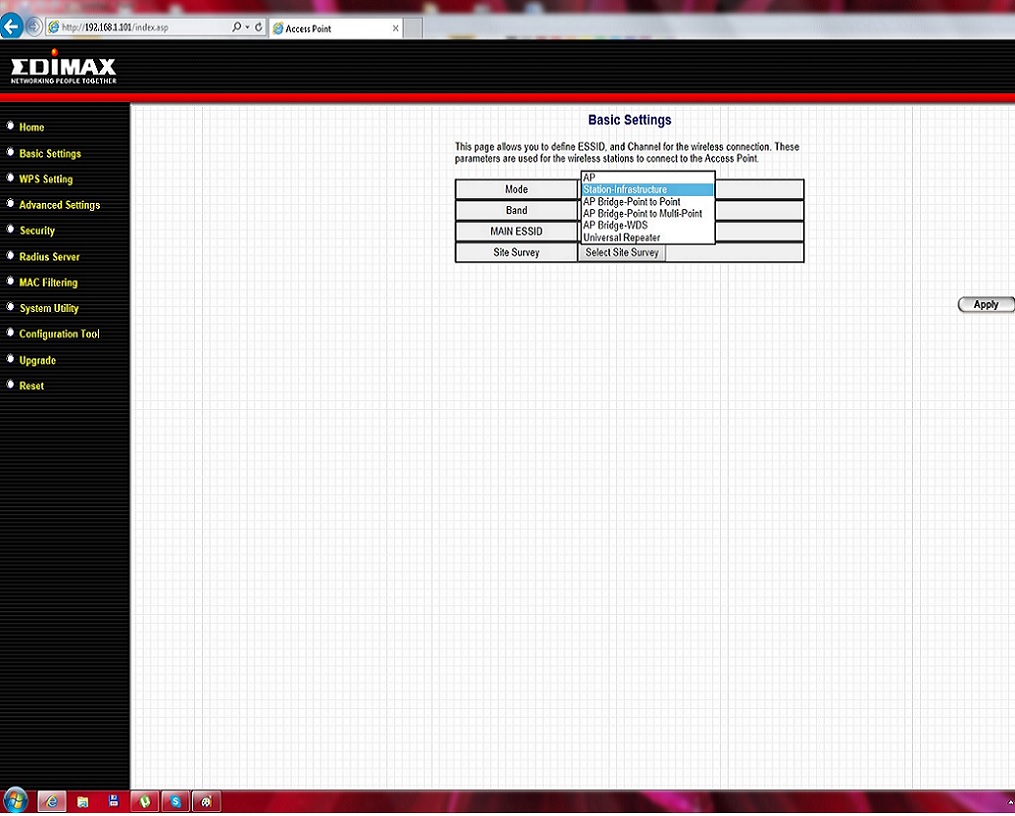Open the Basic Settings menu item
Screen dimensions: 1015x816
pos(50,154)
